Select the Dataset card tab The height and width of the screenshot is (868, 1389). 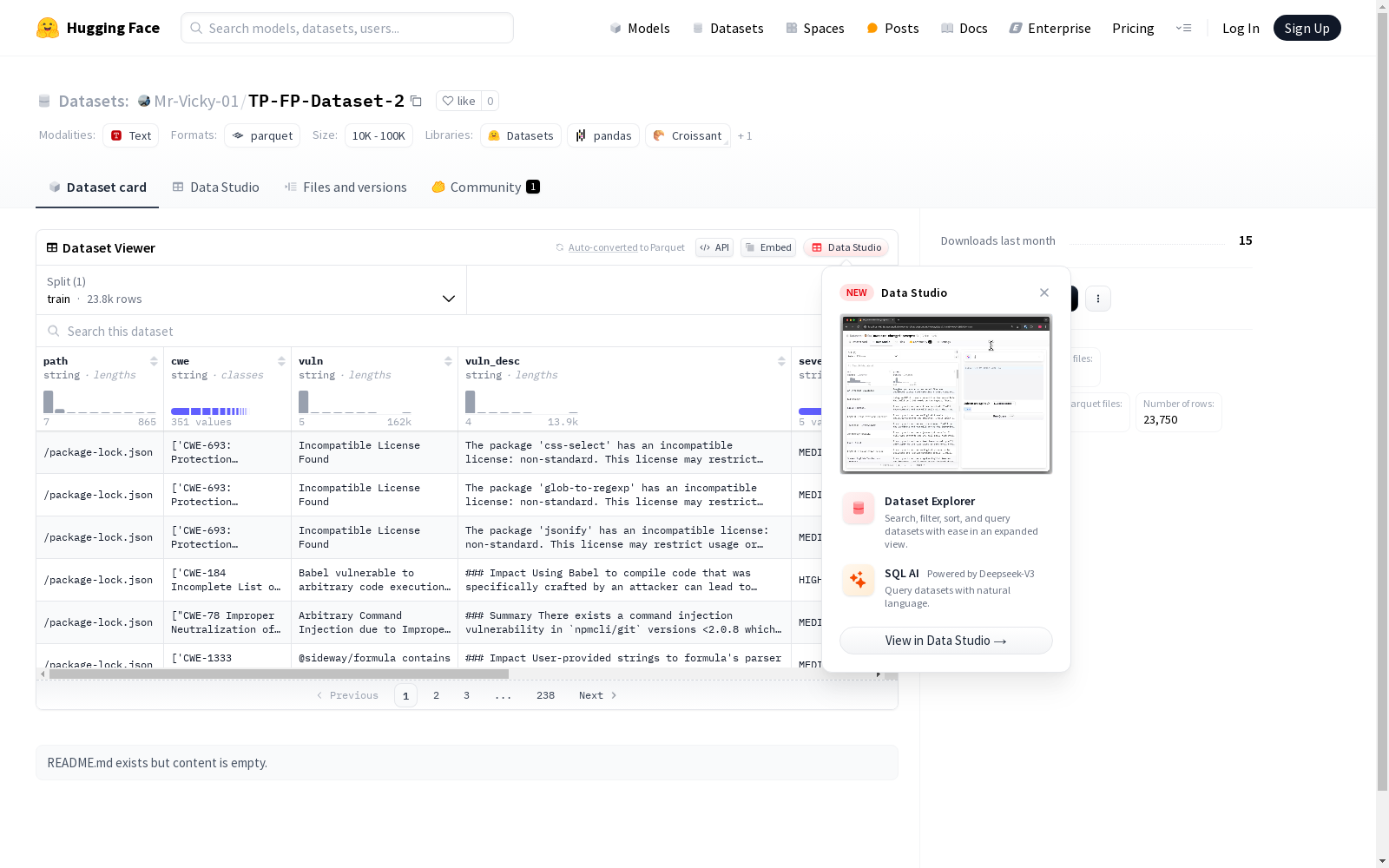pyautogui.click(x=97, y=187)
